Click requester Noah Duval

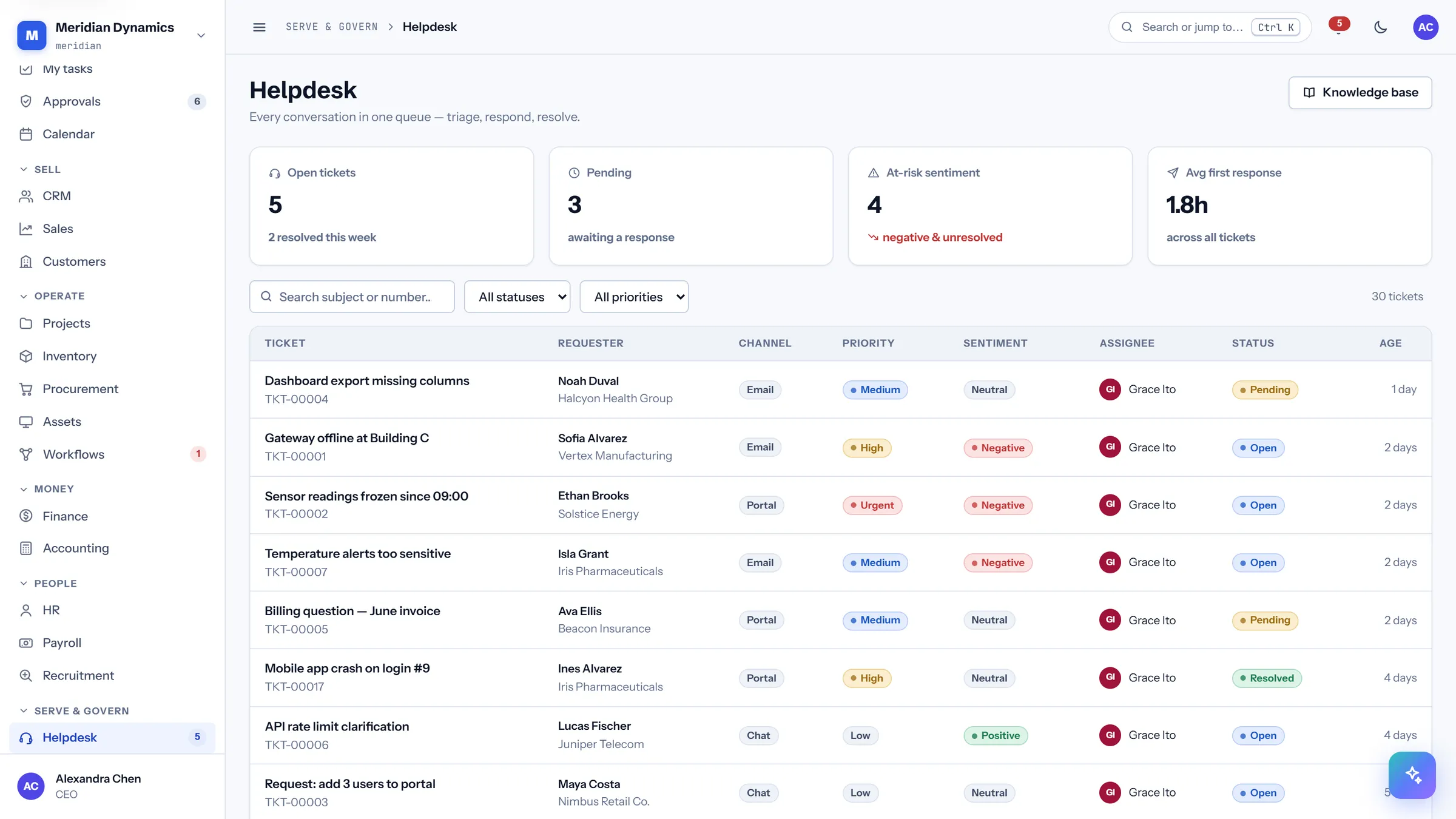(x=588, y=381)
